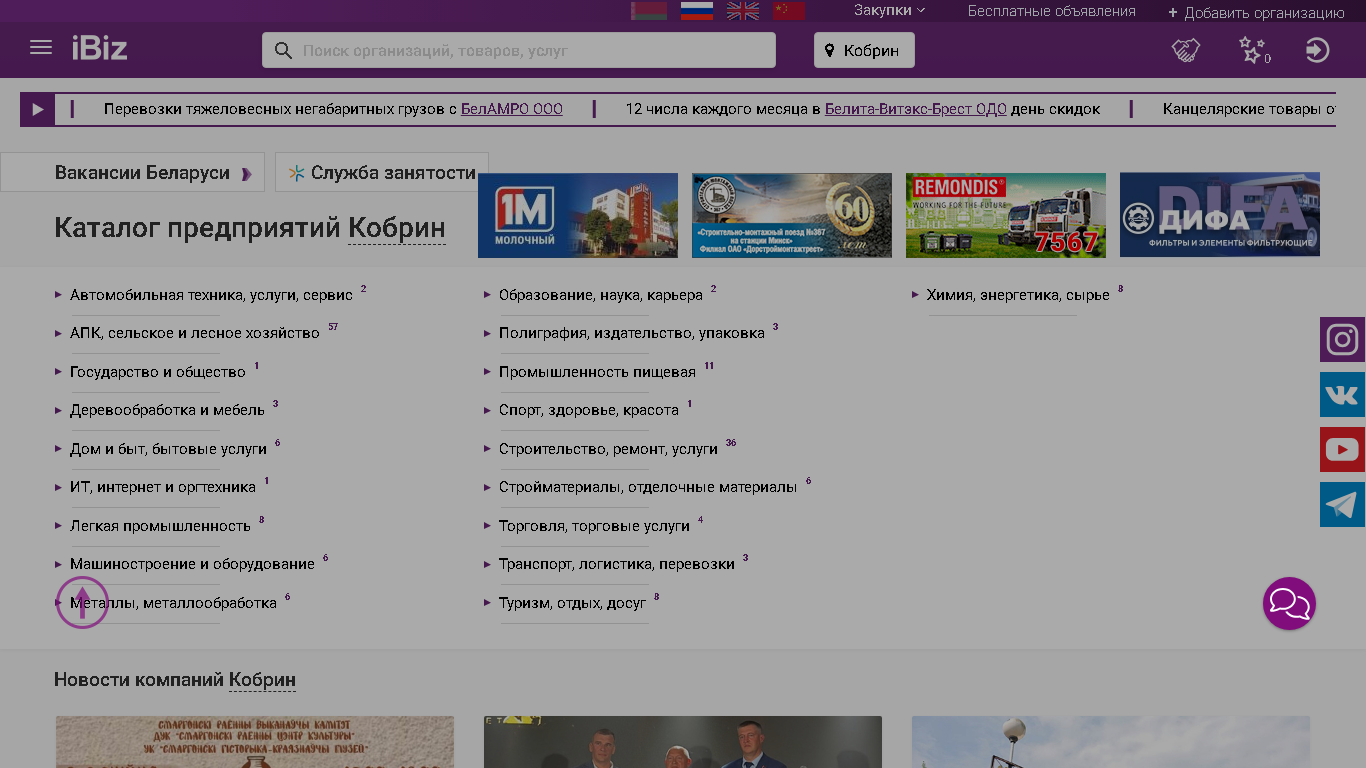Click ticker play button
Viewport: 1366px width, 768px height.
[38, 109]
